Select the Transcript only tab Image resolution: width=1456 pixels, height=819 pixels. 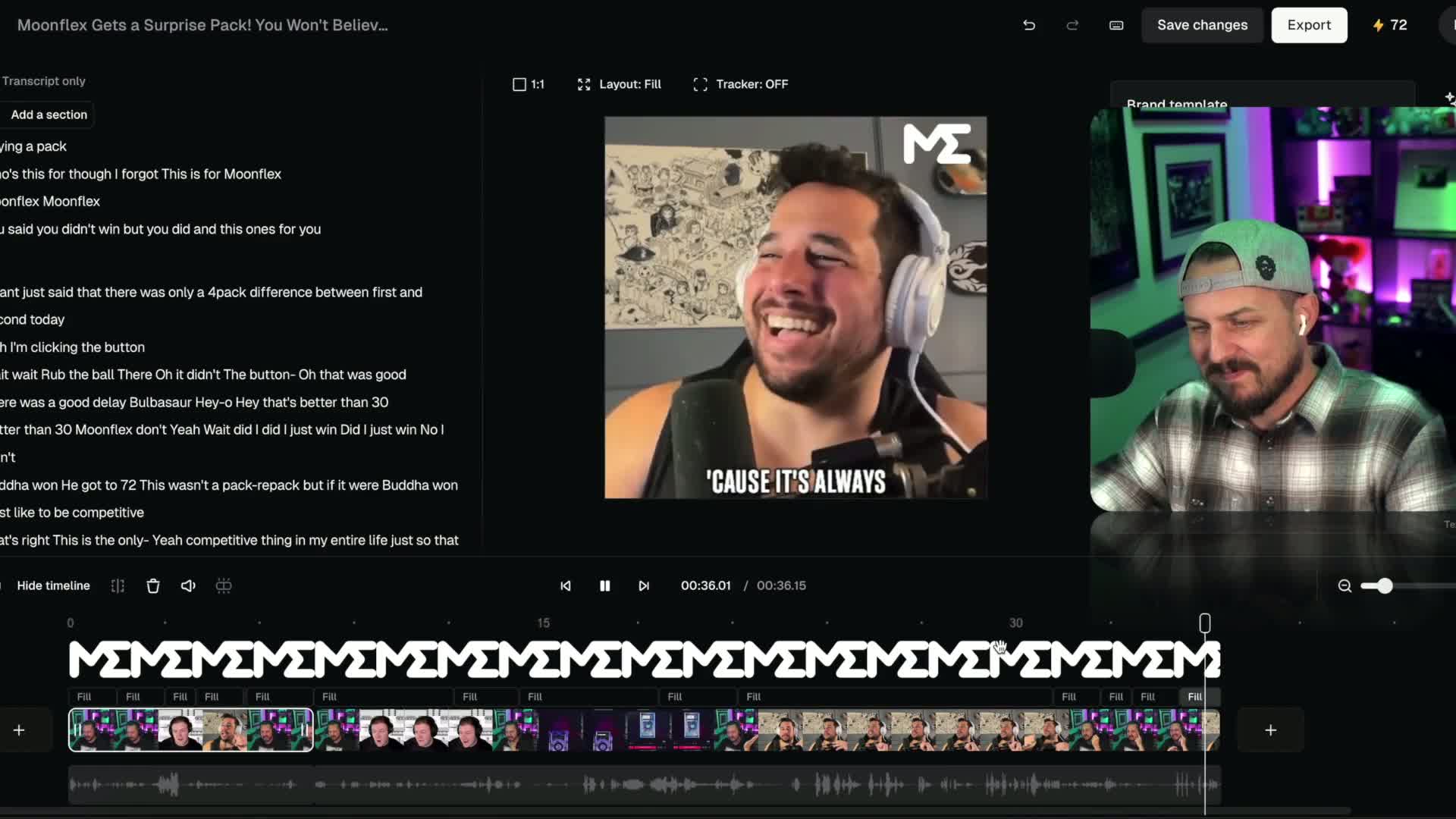pyautogui.click(x=43, y=81)
